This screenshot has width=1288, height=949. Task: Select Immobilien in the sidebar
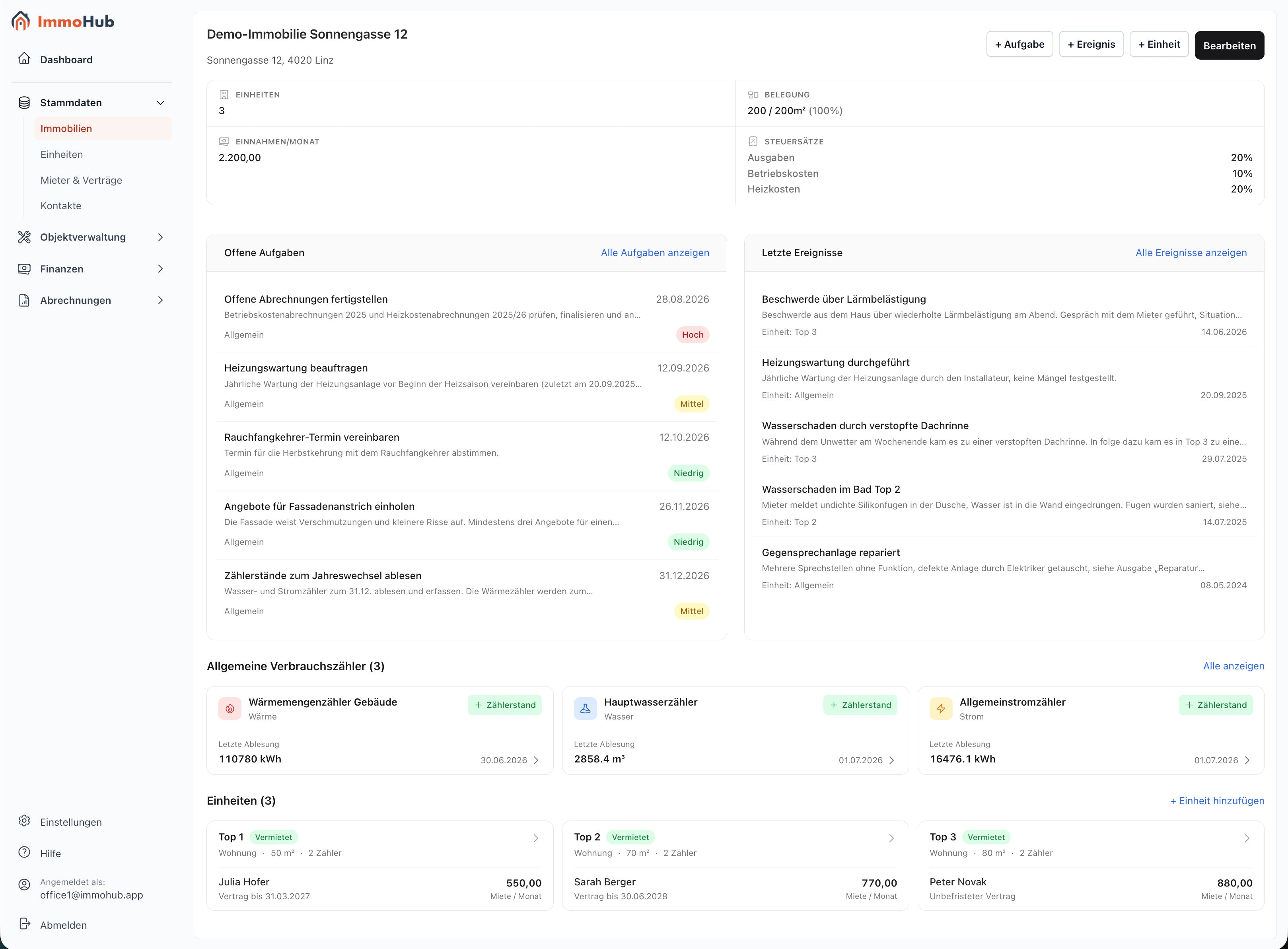point(103,129)
